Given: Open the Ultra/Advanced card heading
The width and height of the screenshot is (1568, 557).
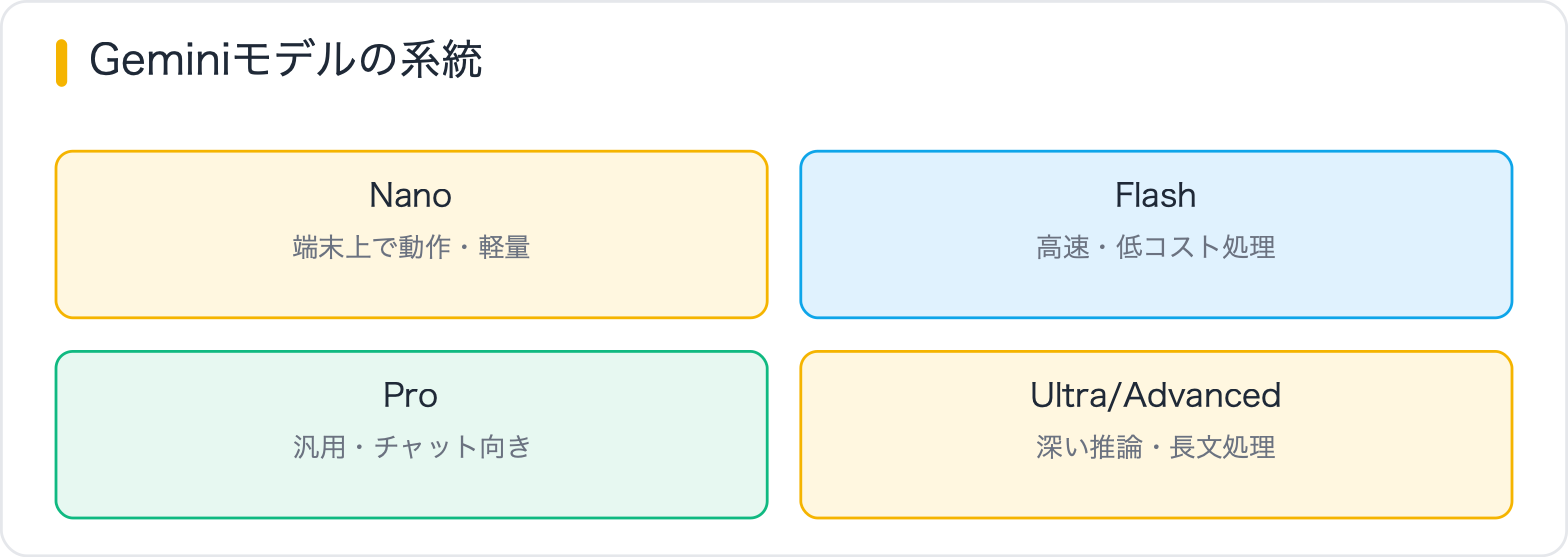Looking at the screenshot, I should tap(1156, 395).
